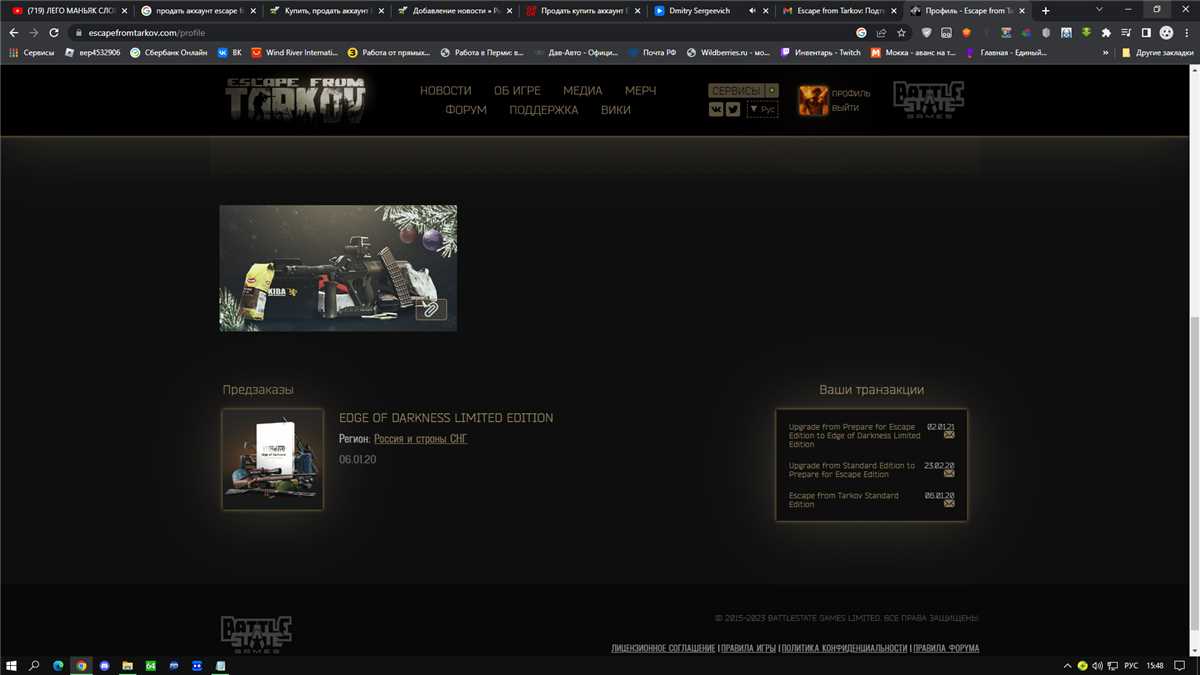Open the Лицензионное соглашение footer link
This screenshot has height=675, width=1200.
[x=663, y=648]
